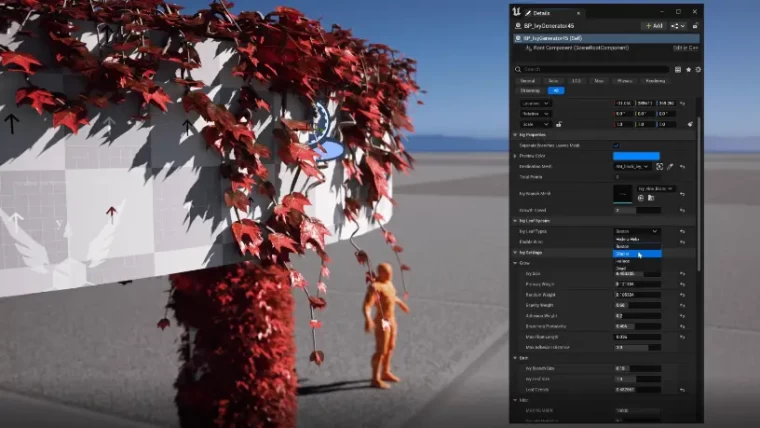Expand the Preview Color property
This screenshot has height=428, width=760.
coord(515,156)
